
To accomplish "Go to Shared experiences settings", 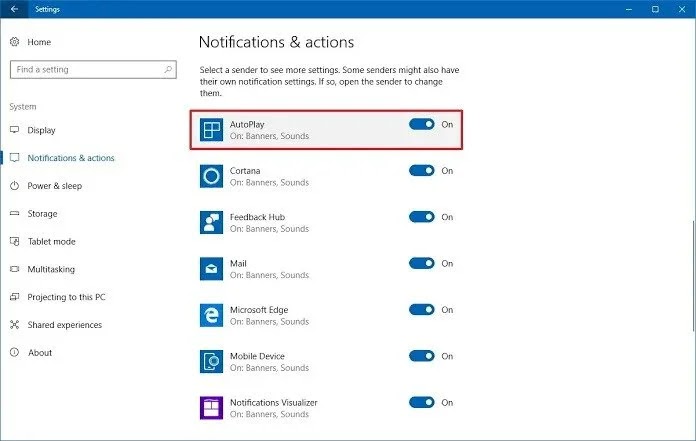I will click(64, 325).
